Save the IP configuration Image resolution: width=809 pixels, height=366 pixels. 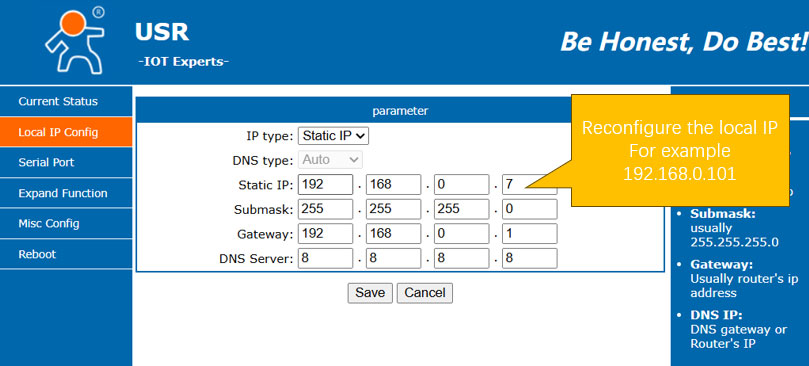[370, 293]
